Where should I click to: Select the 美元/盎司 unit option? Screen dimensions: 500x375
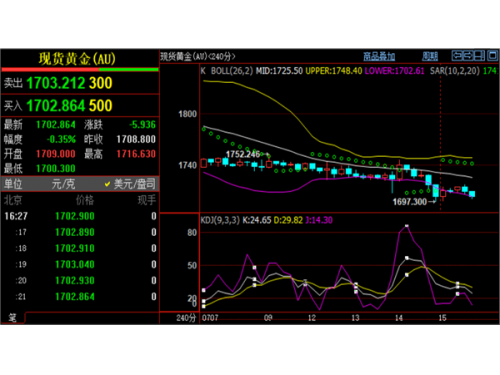tap(130, 184)
